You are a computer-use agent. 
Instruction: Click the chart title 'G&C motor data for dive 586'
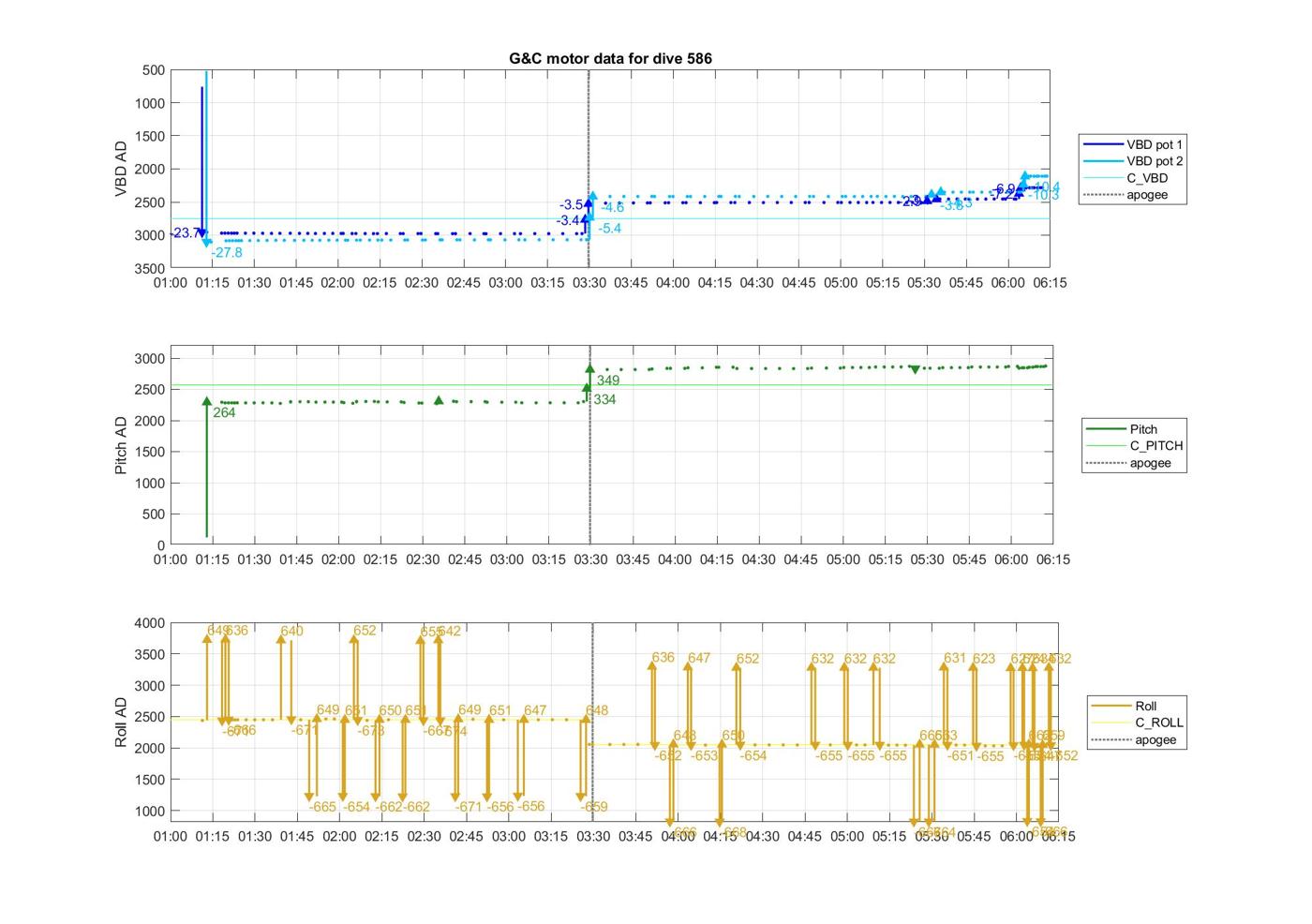610,58
